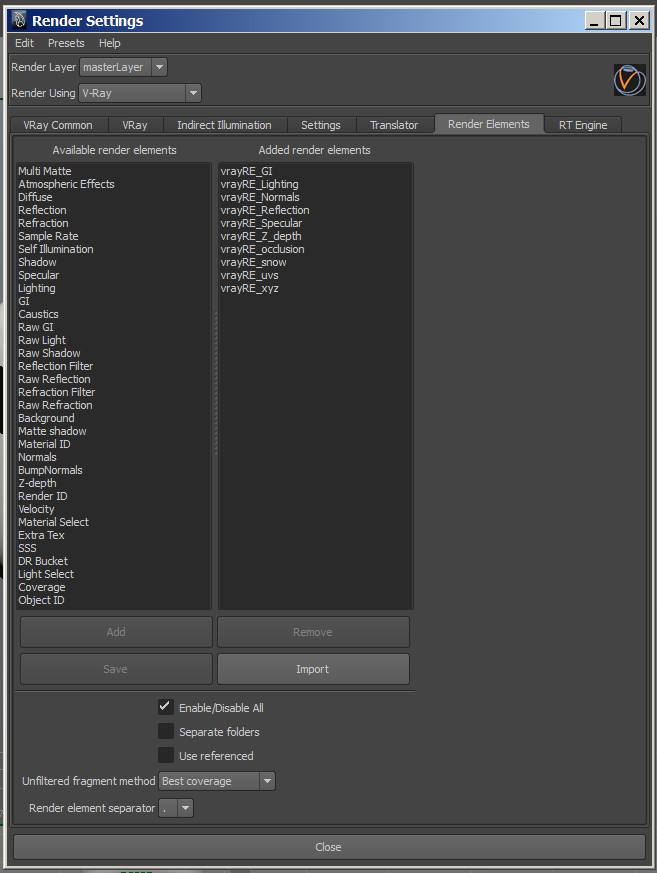Open the Presets menu
This screenshot has width=657, height=873.
tap(66, 43)
